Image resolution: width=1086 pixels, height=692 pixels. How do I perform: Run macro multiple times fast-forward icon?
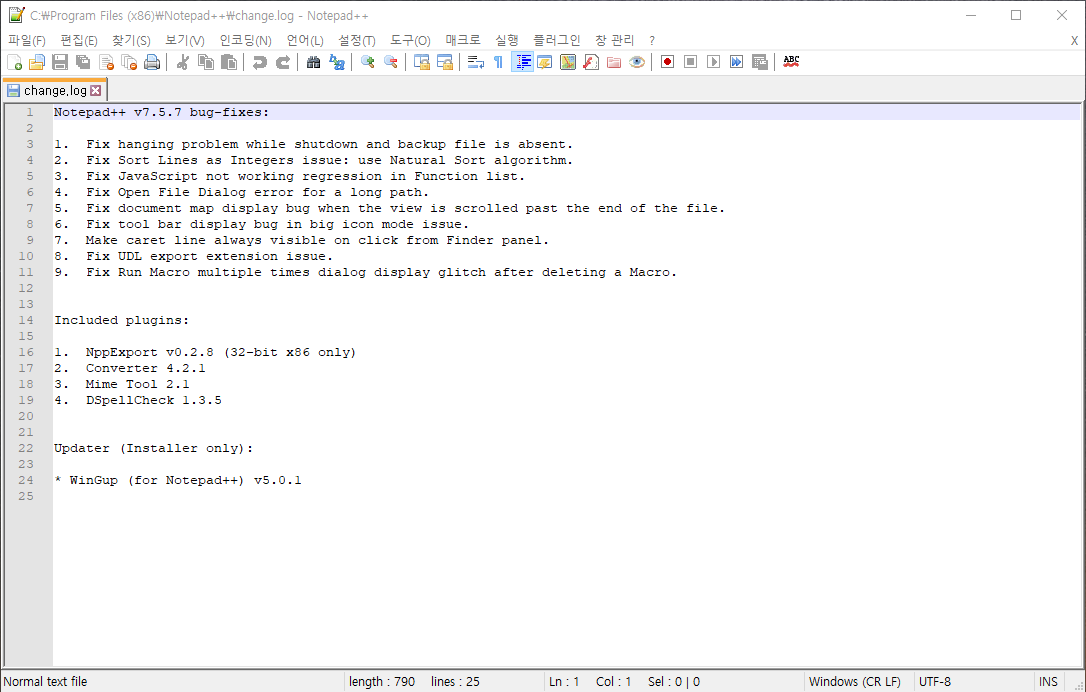[736, 62]
